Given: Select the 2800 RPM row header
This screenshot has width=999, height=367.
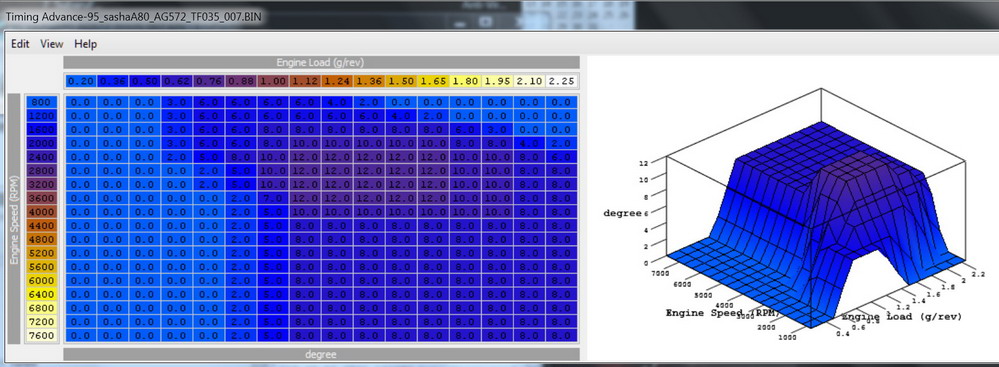Looking at the screenshot, I should tap(41, 171).
